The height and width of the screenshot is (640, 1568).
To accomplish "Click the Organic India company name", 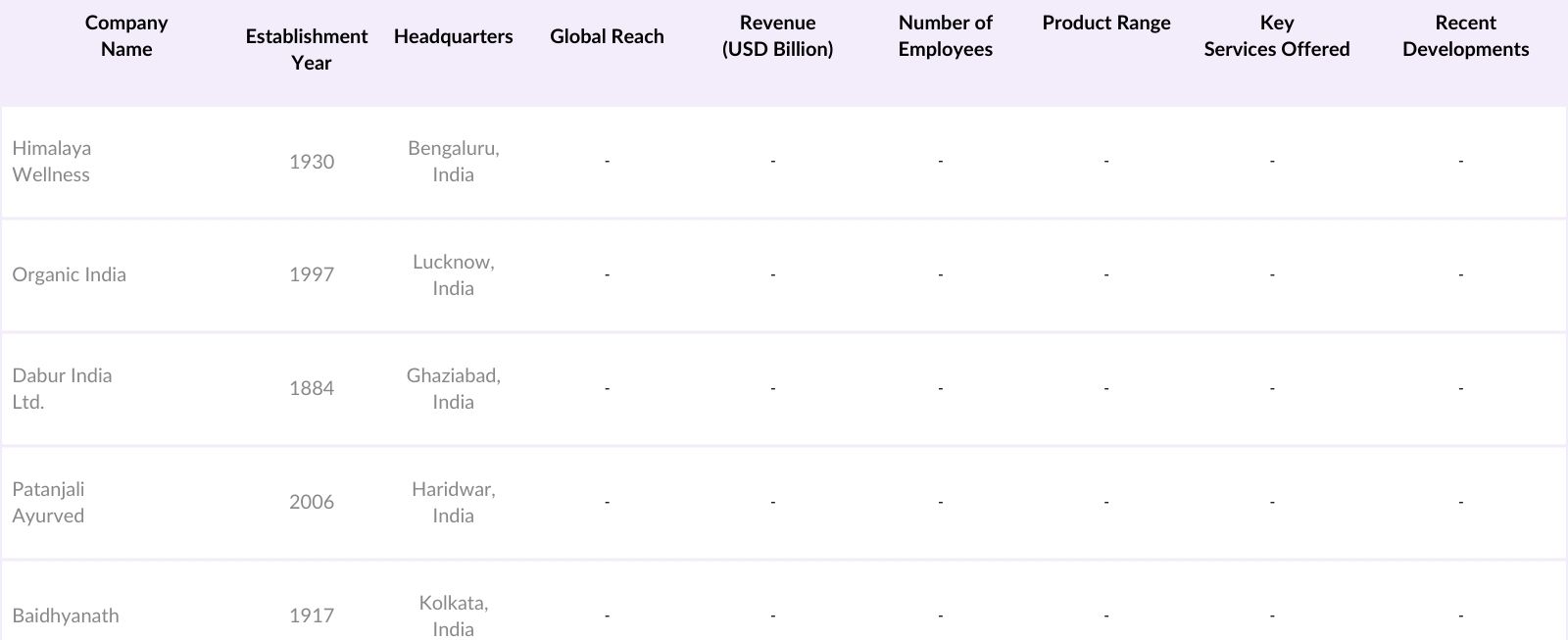I will click(x=69, y=274).
